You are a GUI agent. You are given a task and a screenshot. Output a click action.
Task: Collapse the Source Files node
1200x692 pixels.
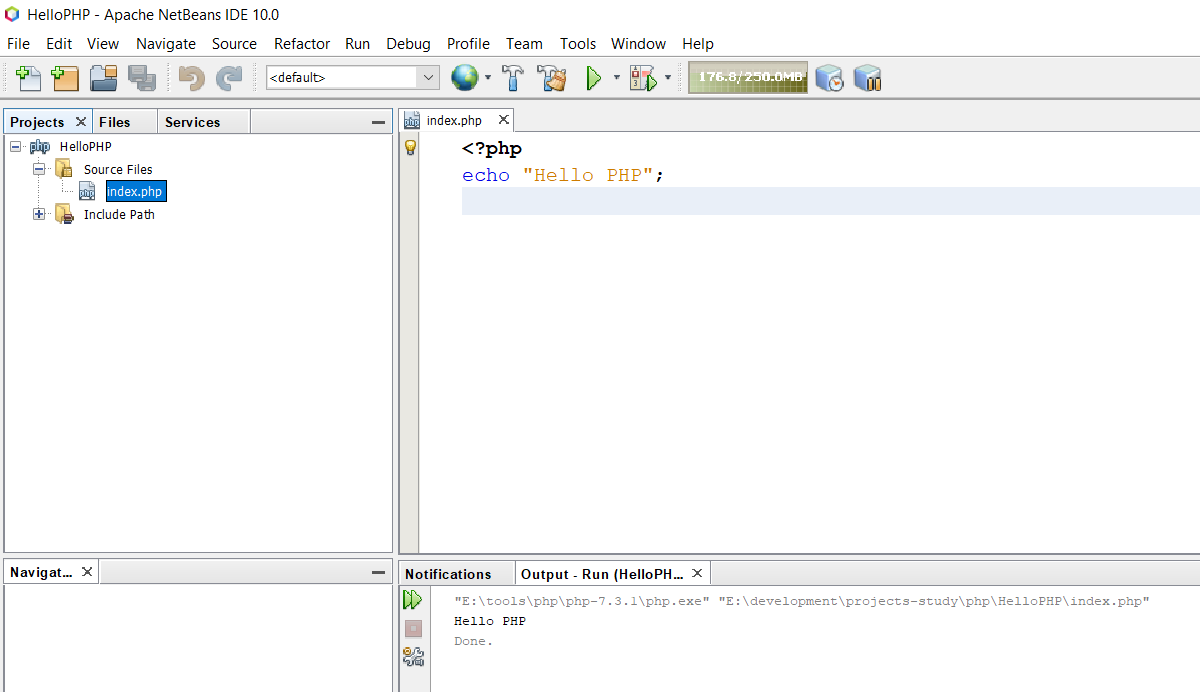click(x=39, y=169)
